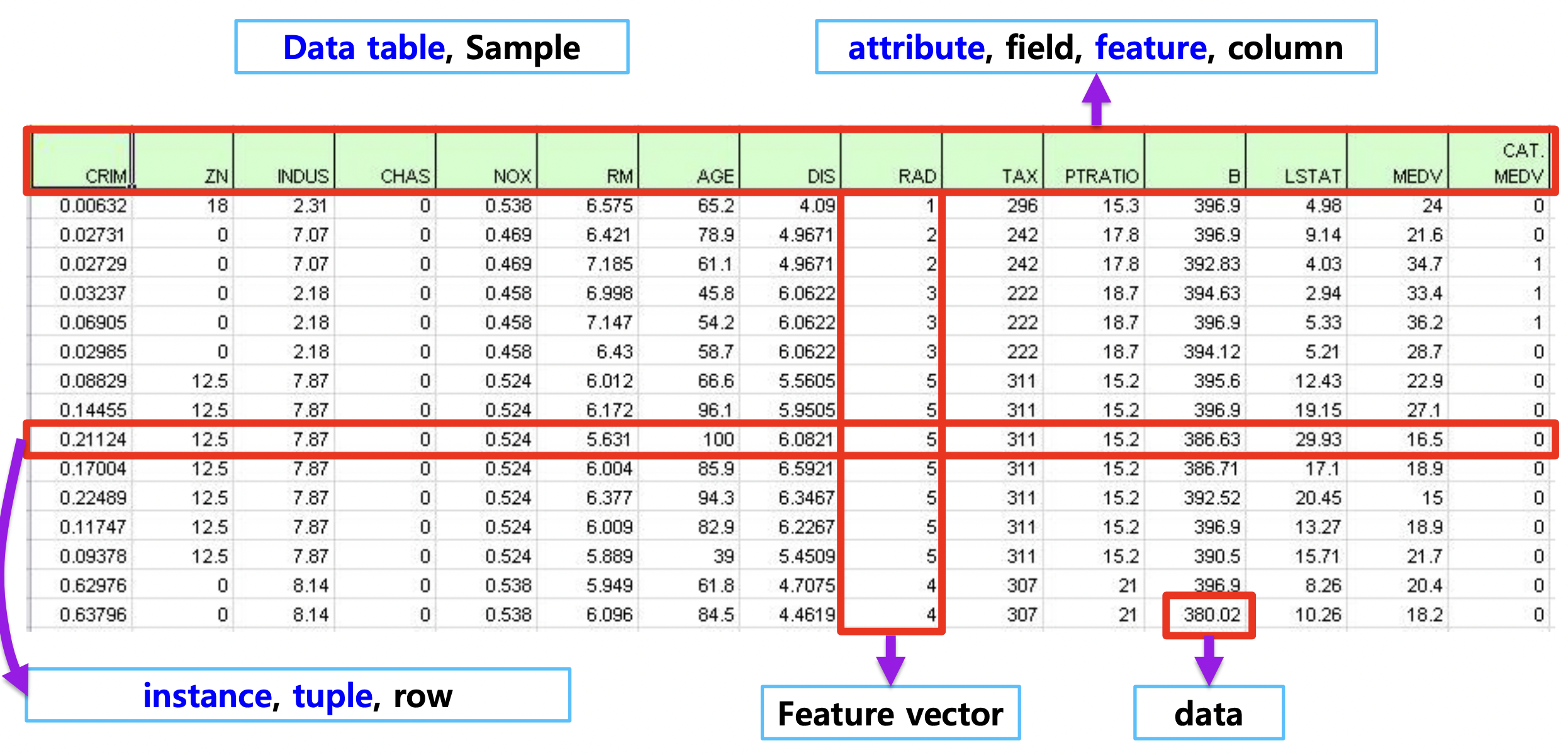Viewport: 1568px width, 755px height.
Task: Click CRIM value 0.03237
Action: coord(82,293)
